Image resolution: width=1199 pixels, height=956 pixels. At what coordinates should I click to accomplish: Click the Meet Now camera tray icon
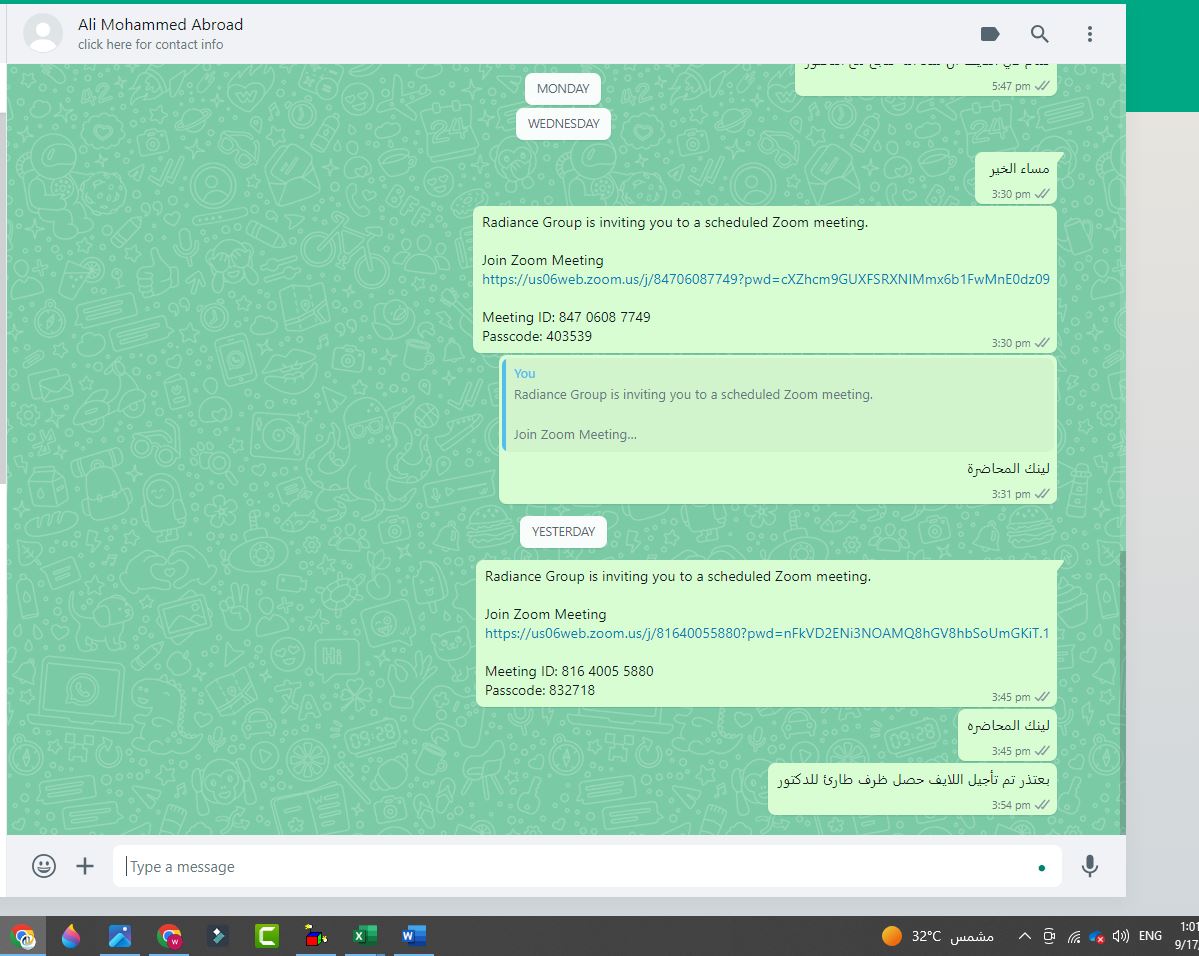1049,936
